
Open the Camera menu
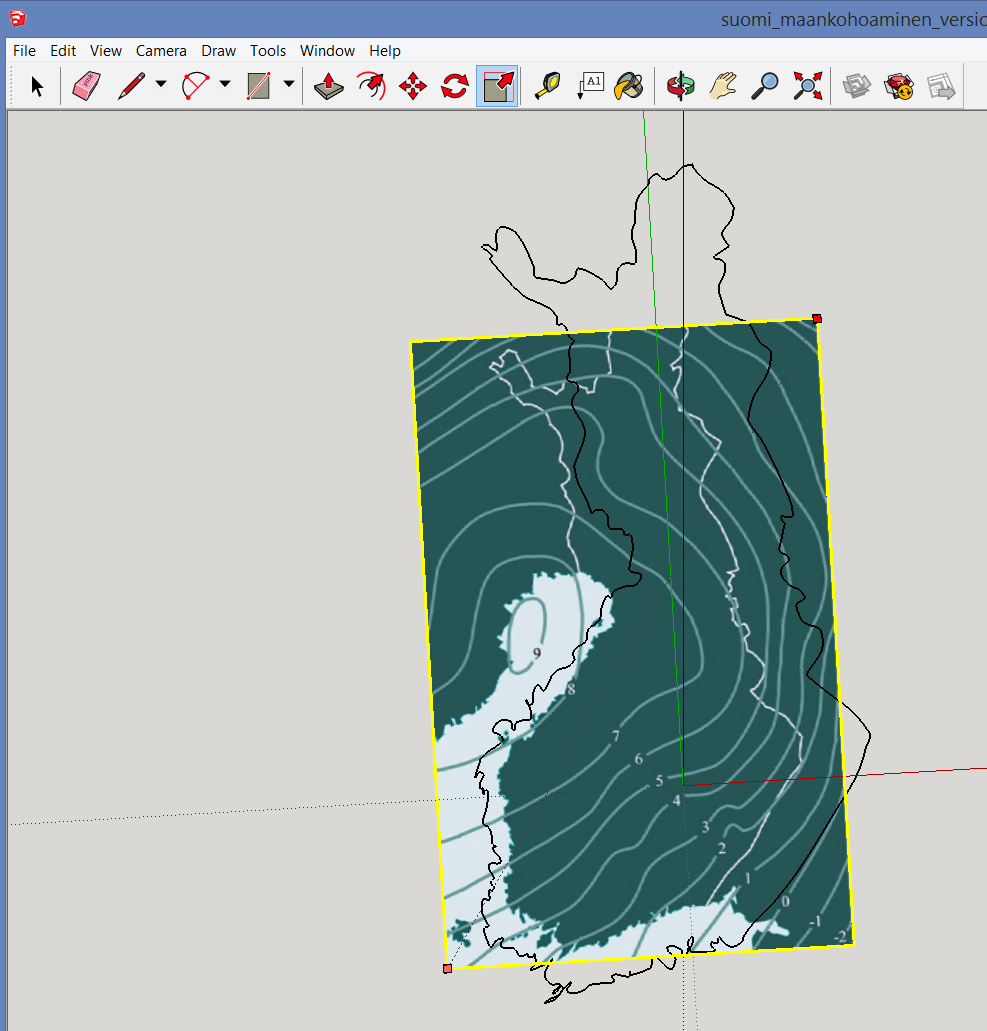(161, 51)
